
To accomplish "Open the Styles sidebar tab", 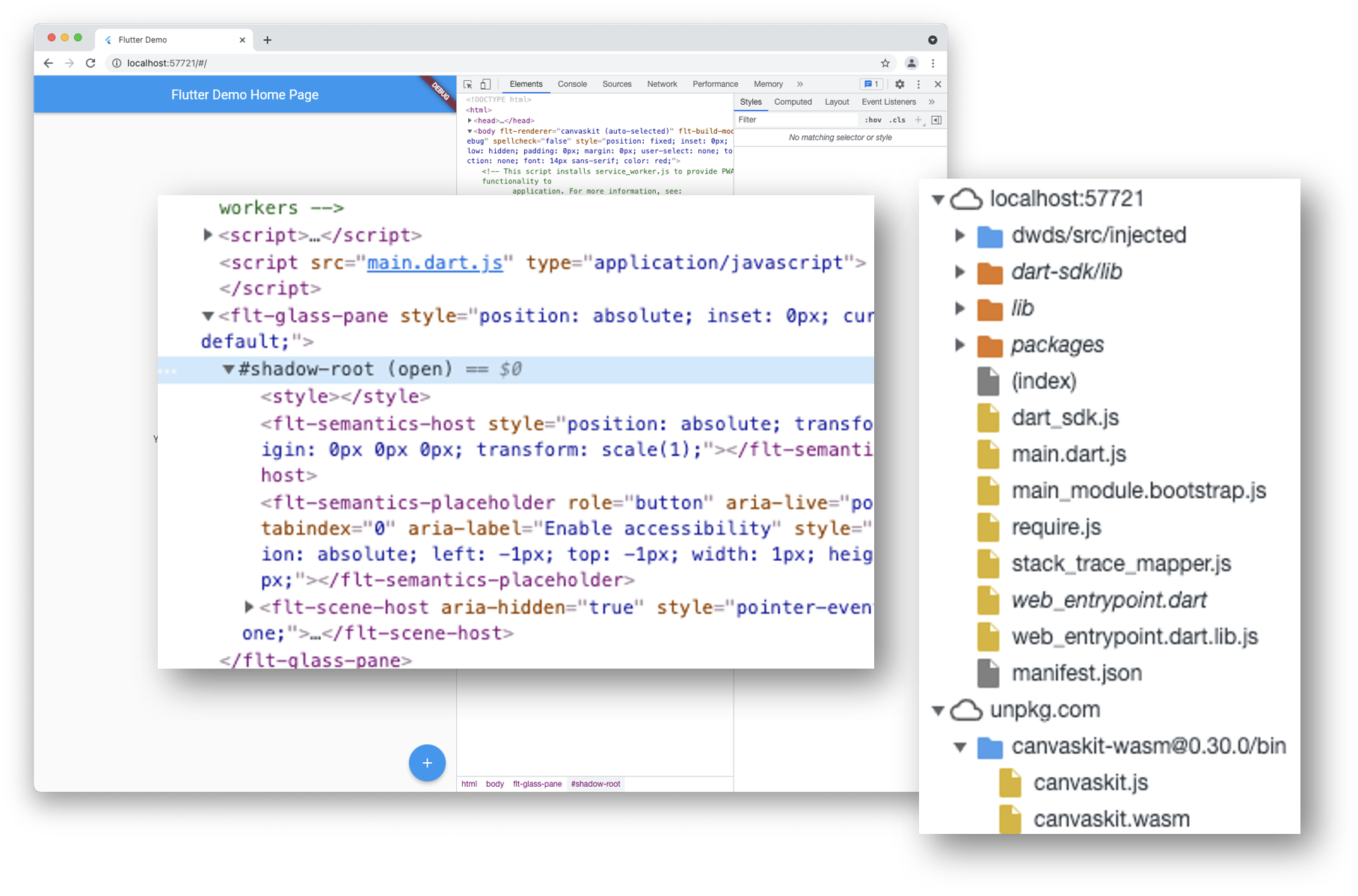I will (750, 102).
